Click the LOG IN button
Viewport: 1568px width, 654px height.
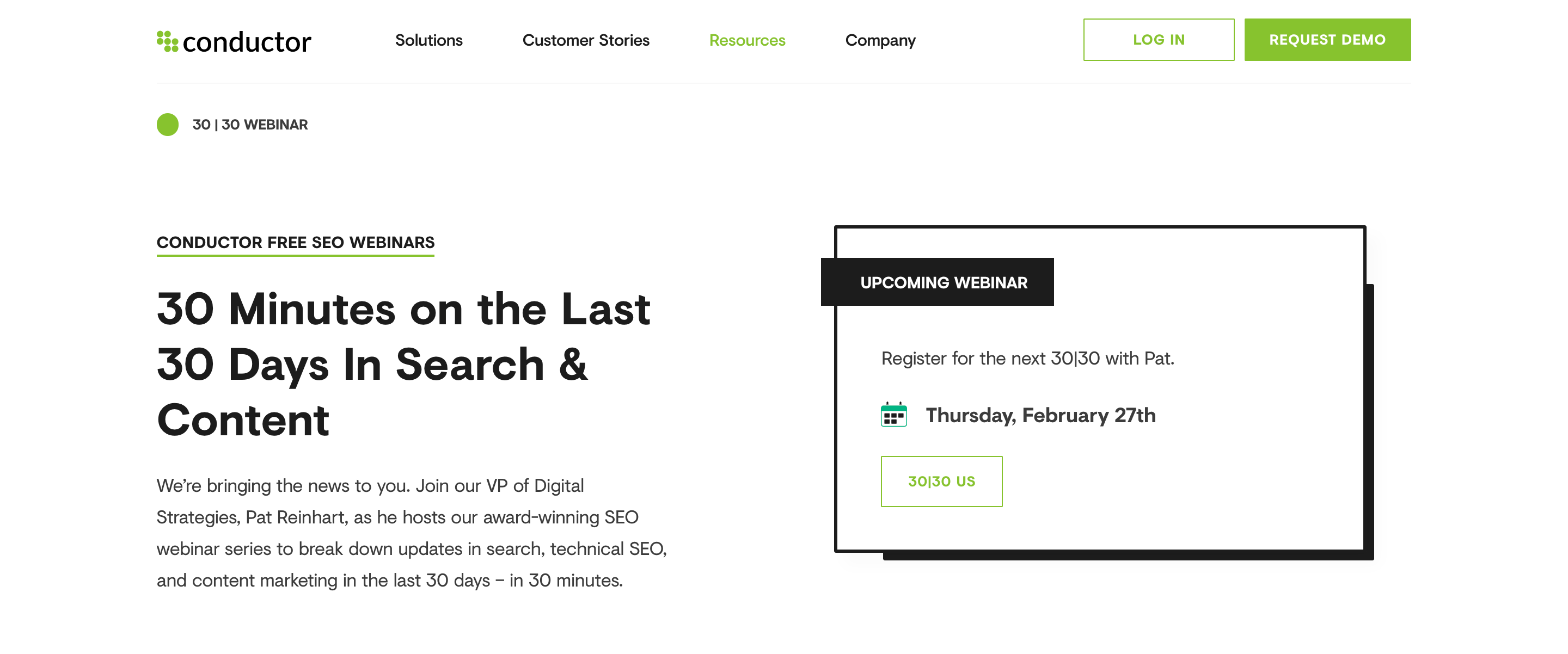[x=1159, y=40]
